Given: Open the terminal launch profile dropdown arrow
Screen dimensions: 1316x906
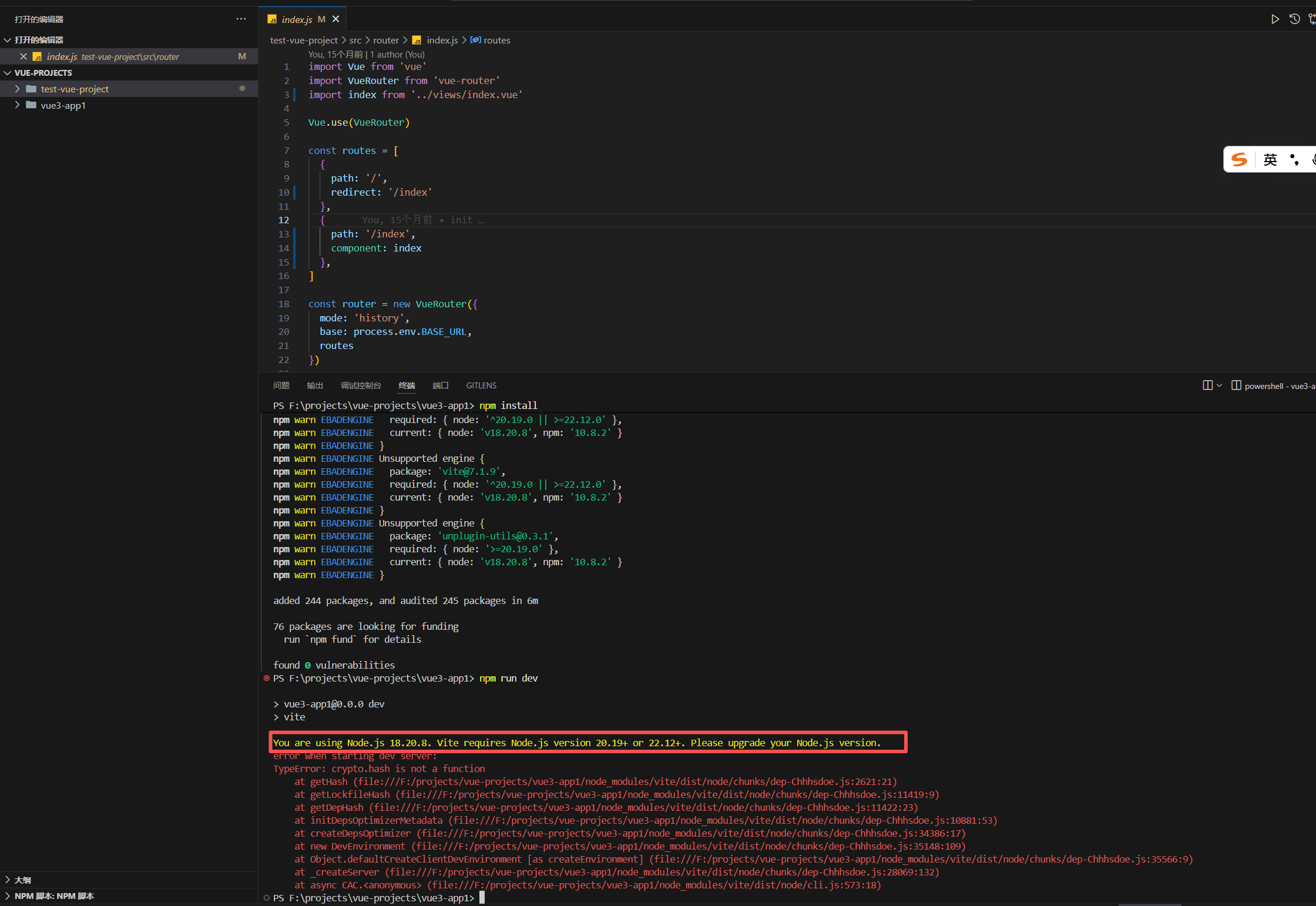Looking at the screenshot, I should tap(1220, 385).
